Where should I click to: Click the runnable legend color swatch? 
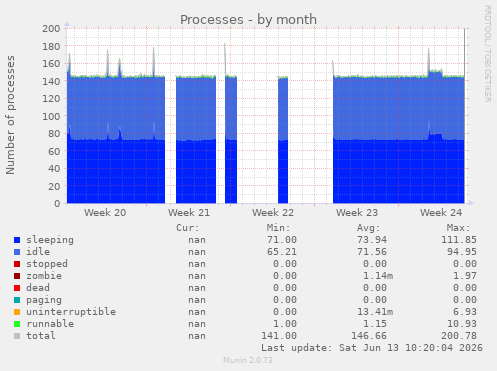17,324
